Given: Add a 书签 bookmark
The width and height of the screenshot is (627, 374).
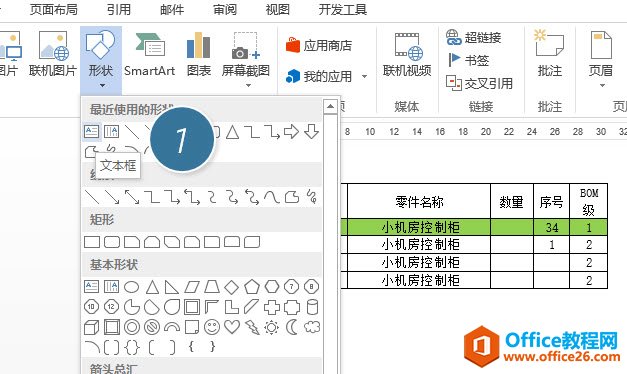Looking at the screenshot, I should click(468, 60).
